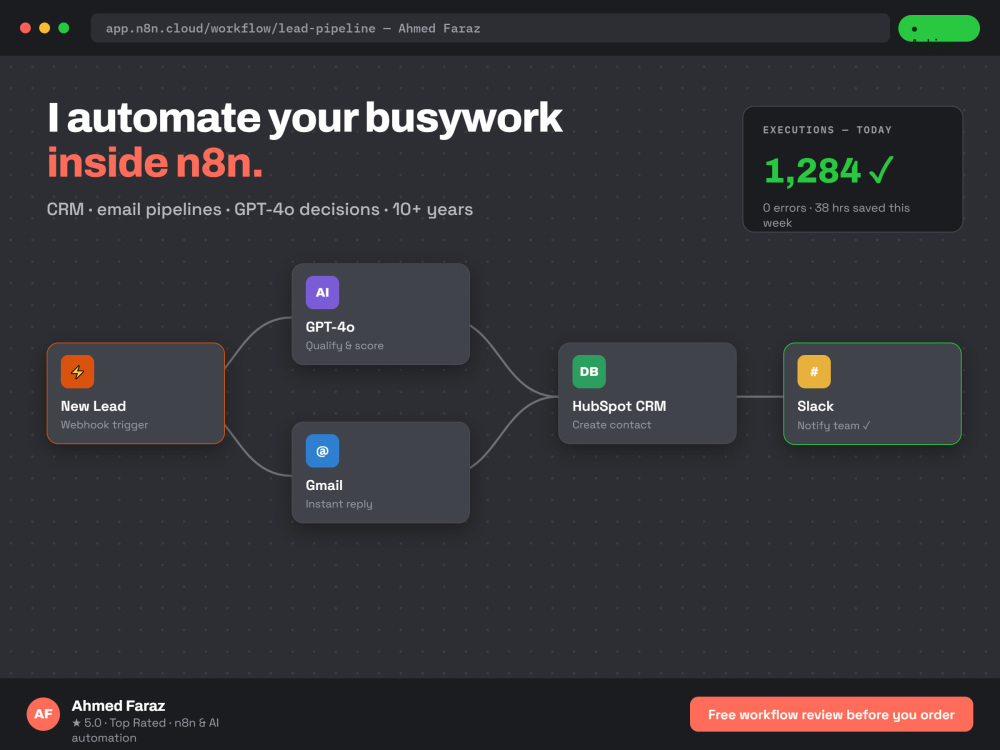This screenshot has width=1000, height=750.
Task: Click the green DB icon on HubSpot CRM node
Action: tap(589, 372)
